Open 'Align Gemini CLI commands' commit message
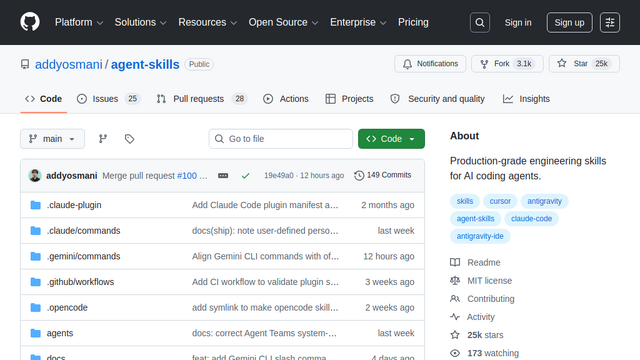Viewport: 640px width, 360px height. pyautogui.click(x=265, y=256)
